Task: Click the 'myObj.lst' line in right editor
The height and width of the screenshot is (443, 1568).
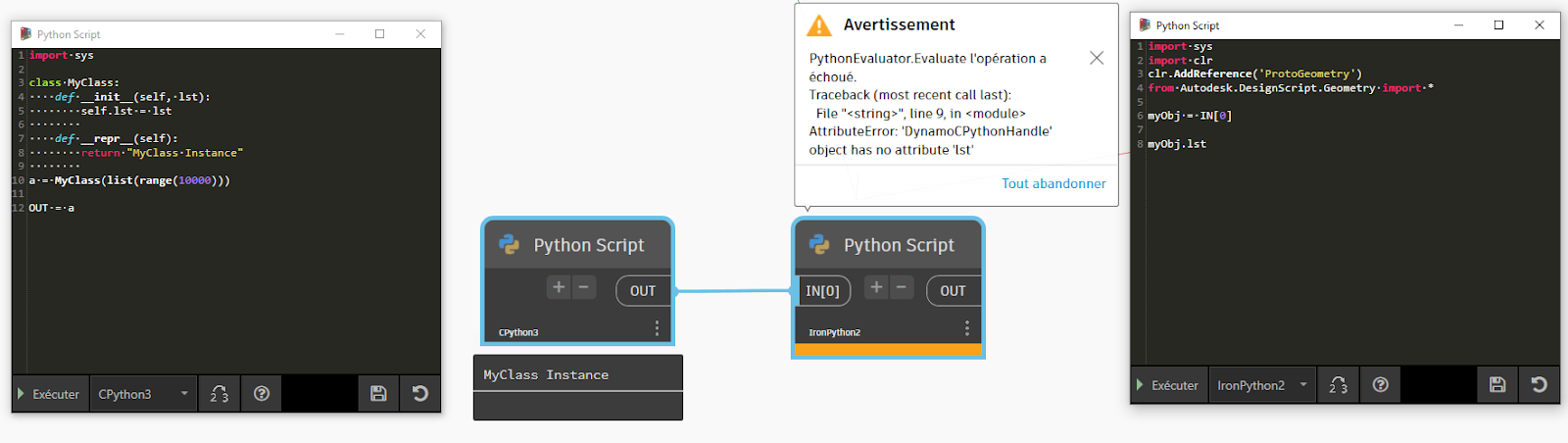Action: coord(1177,144)
